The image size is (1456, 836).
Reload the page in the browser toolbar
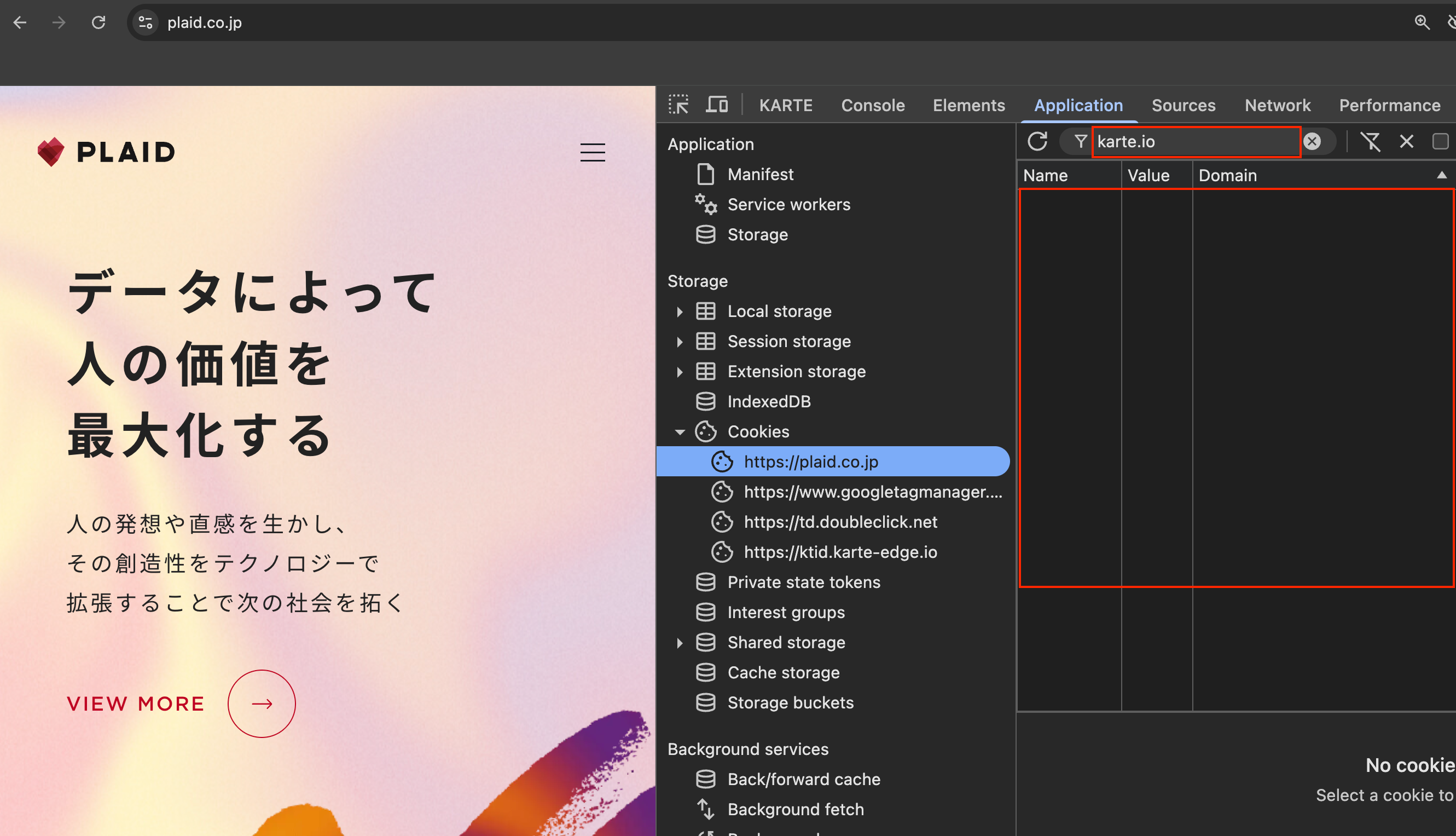[98, 22]
